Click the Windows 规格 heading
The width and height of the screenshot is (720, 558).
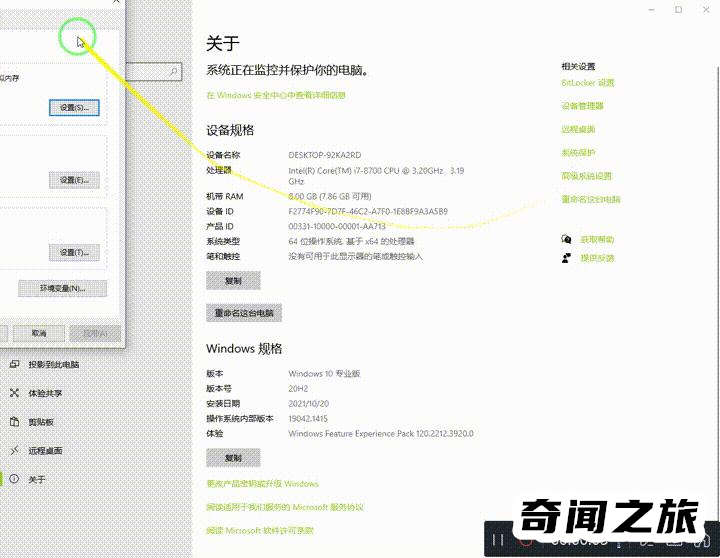pyautogui.click(x=244, y=349)
